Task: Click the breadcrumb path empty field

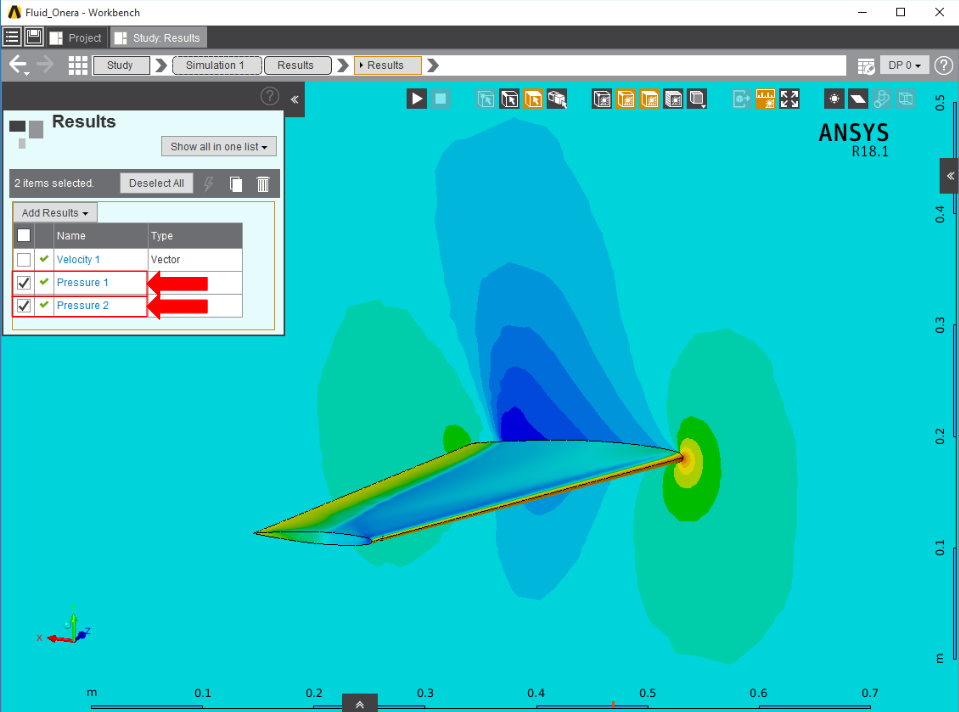Action: (642, 65)
